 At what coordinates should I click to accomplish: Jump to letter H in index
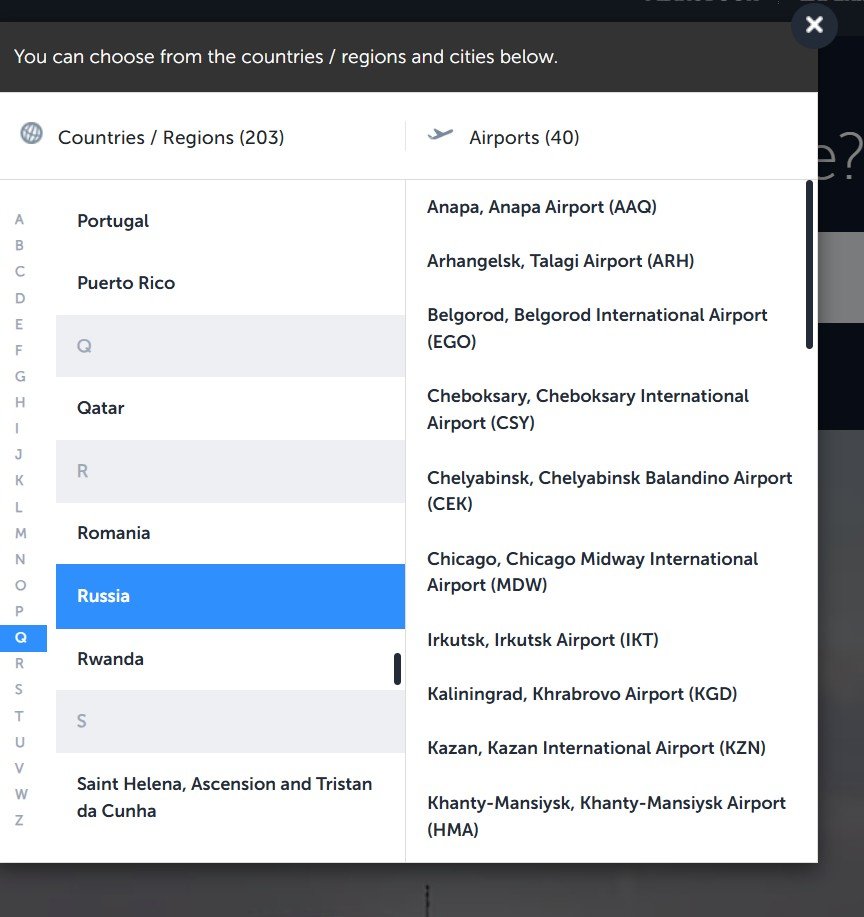coord(19,402)
